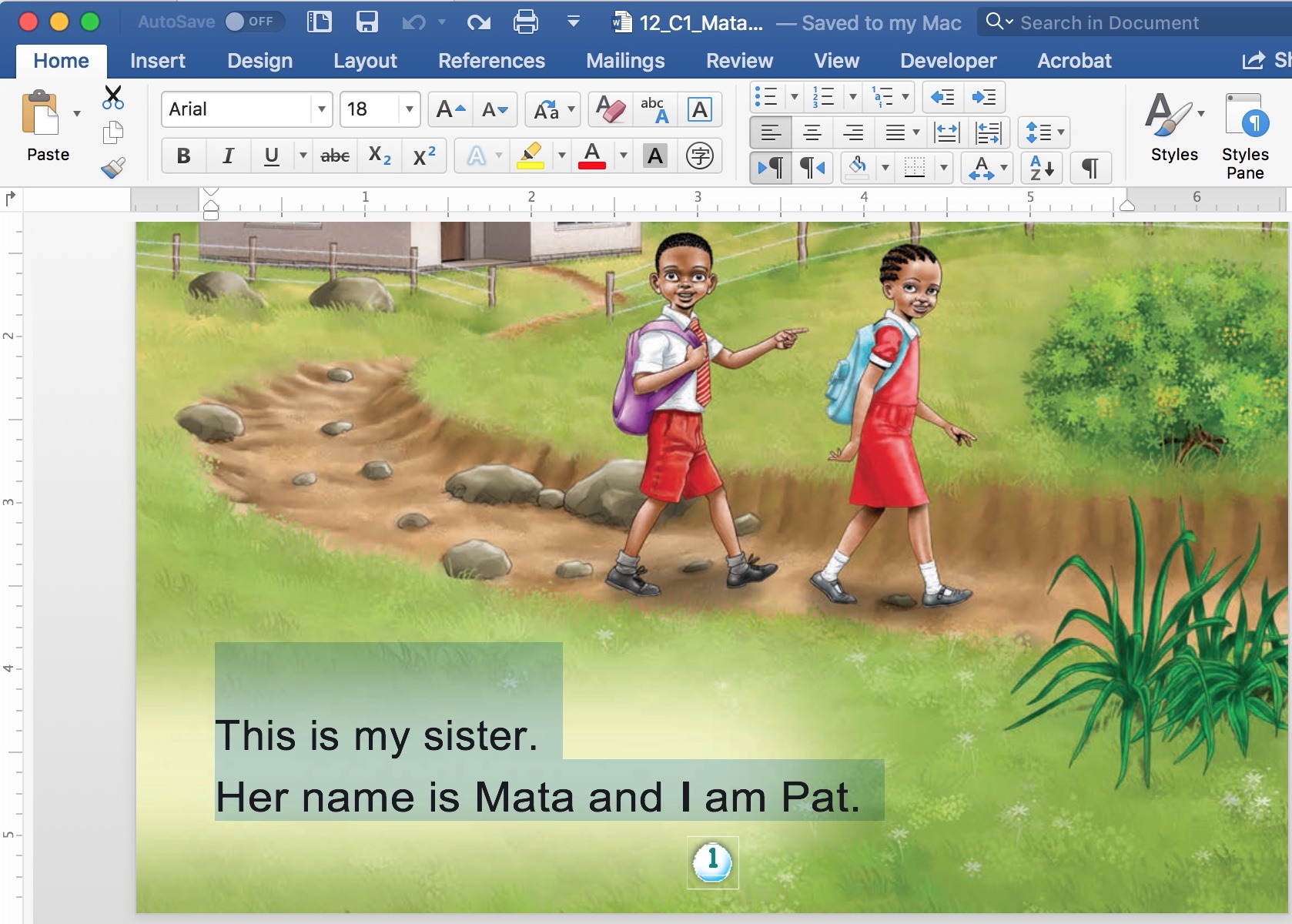Switch to the Design tab
Image resolution: width=1292 pixels, height=924 pixels.
(259, 61)
